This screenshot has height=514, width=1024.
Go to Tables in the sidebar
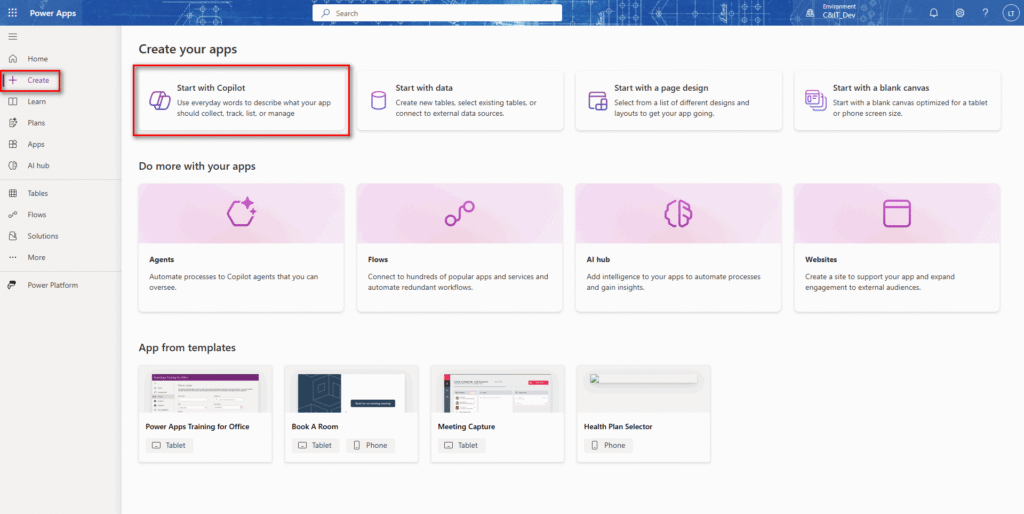point(37,193)
